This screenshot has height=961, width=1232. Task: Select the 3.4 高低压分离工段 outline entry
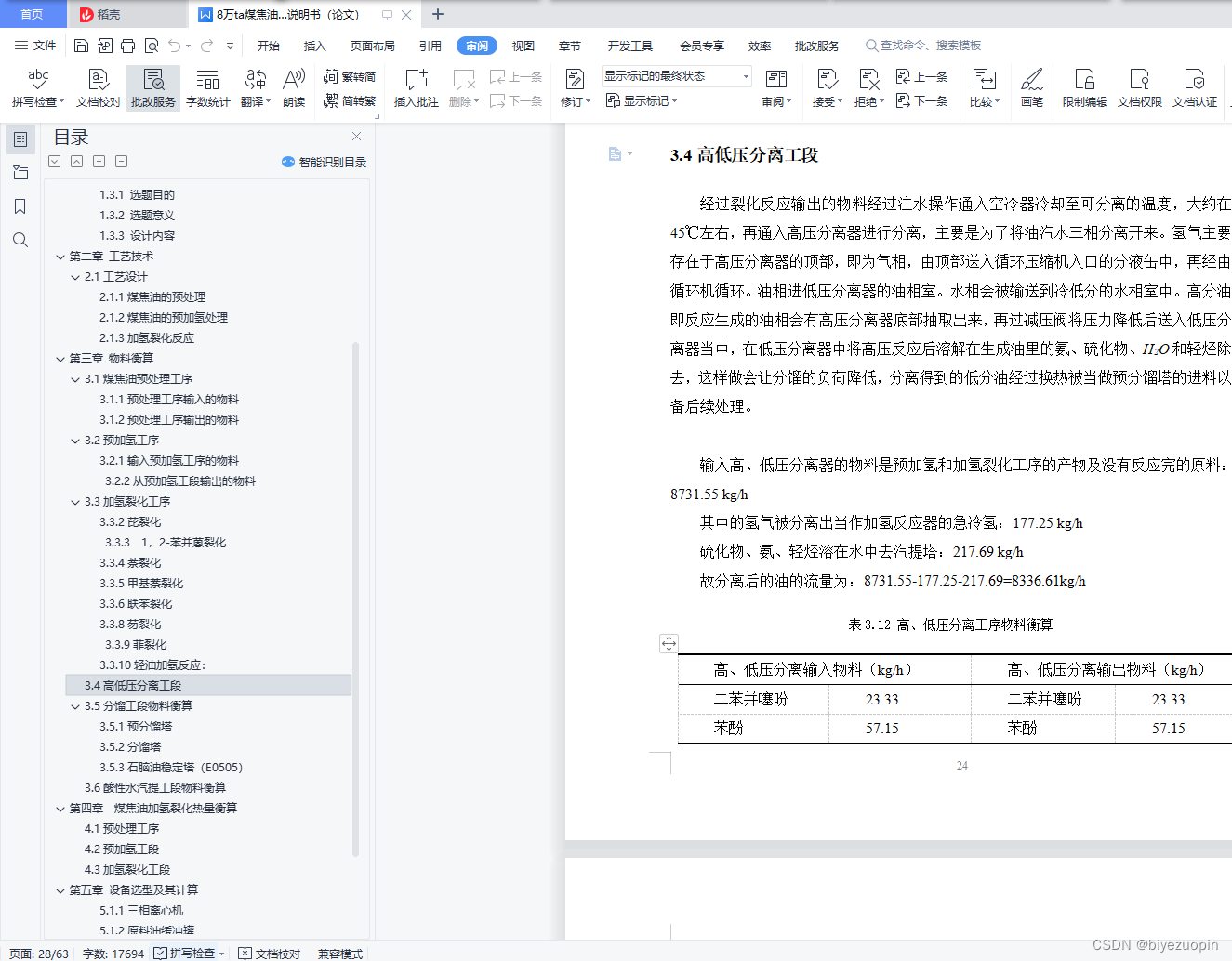208,686
